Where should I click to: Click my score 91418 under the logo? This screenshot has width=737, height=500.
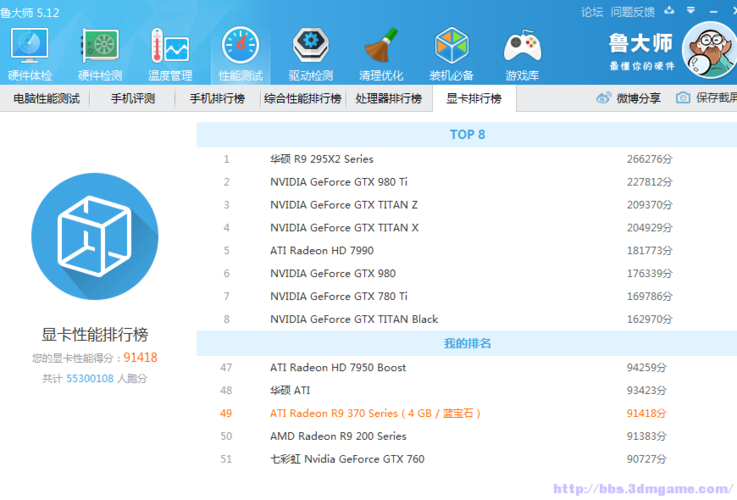[x=141, y=358]
